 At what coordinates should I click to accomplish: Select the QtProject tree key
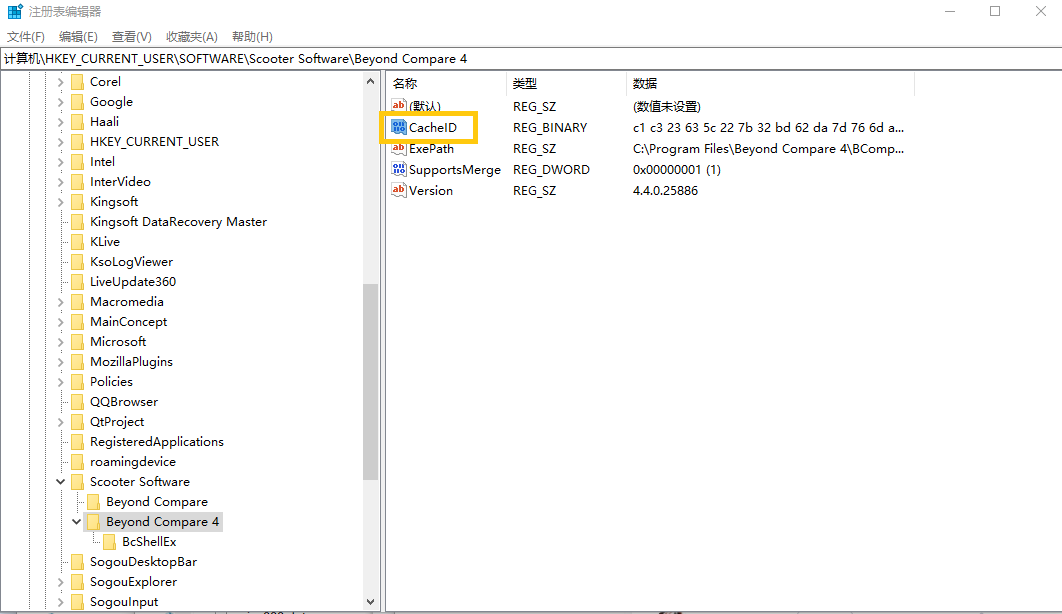coord(117,422)
